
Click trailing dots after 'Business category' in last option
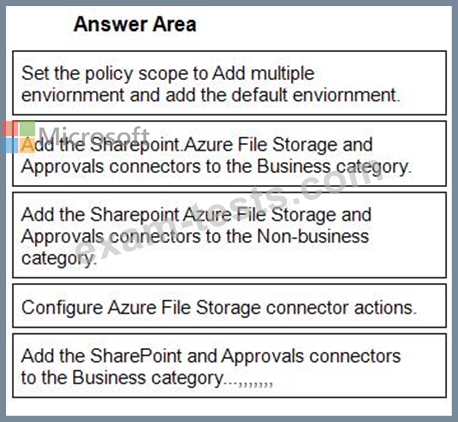tap(249, 383)
